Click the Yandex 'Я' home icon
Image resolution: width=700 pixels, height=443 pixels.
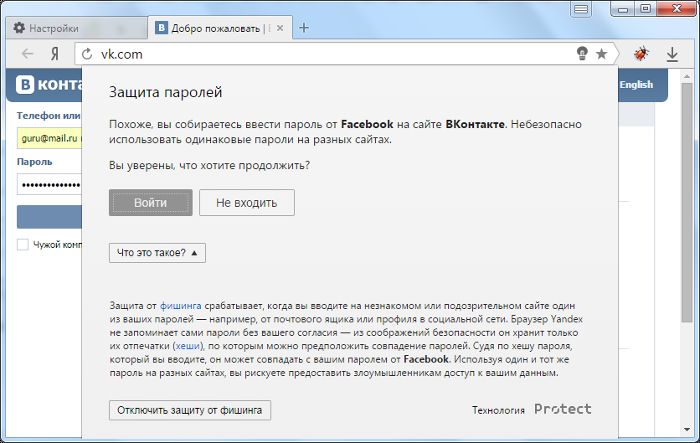pyautogui.click(x=56, y=54)
